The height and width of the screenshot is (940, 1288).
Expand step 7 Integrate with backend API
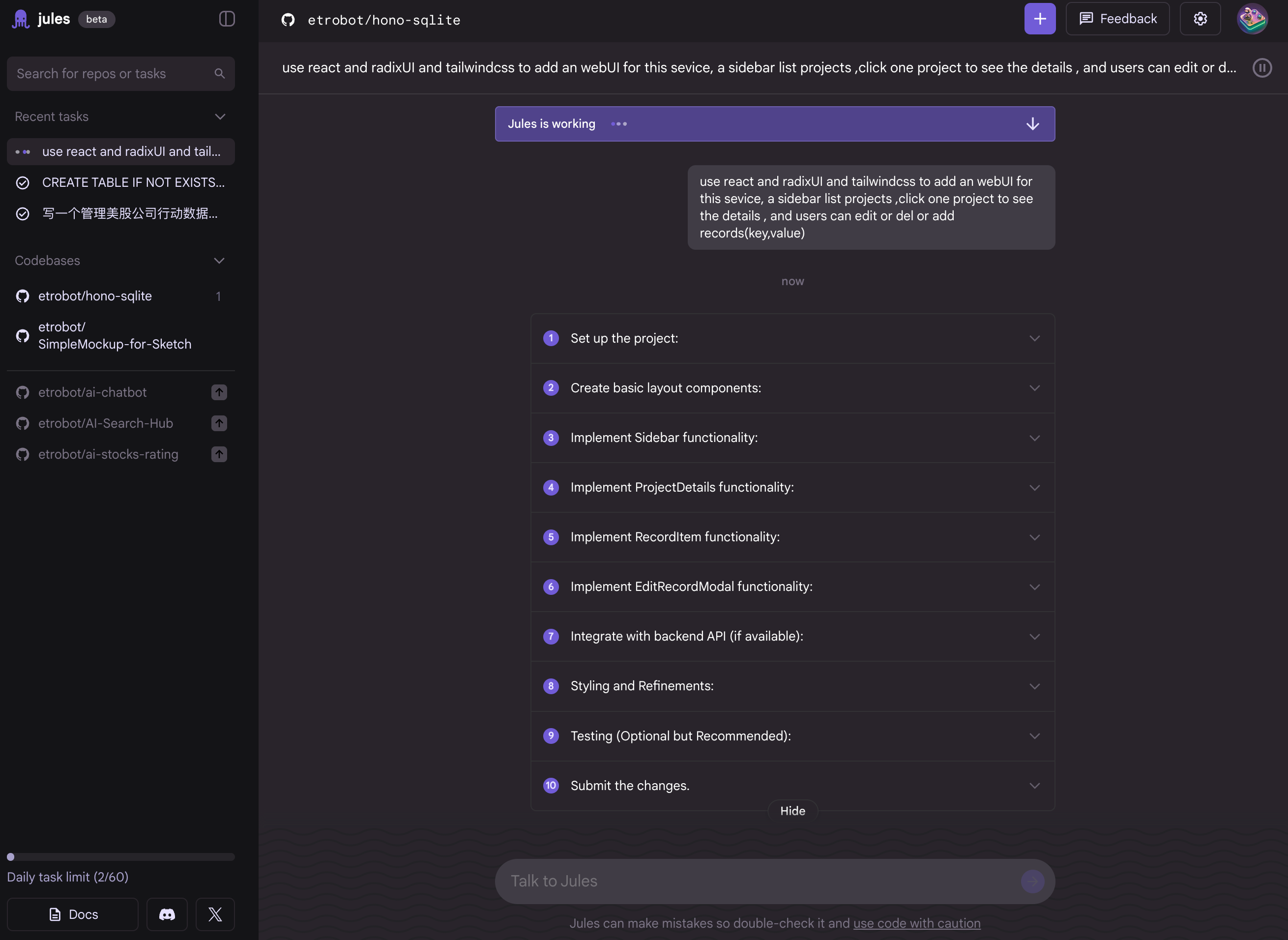tap(792, 636)
